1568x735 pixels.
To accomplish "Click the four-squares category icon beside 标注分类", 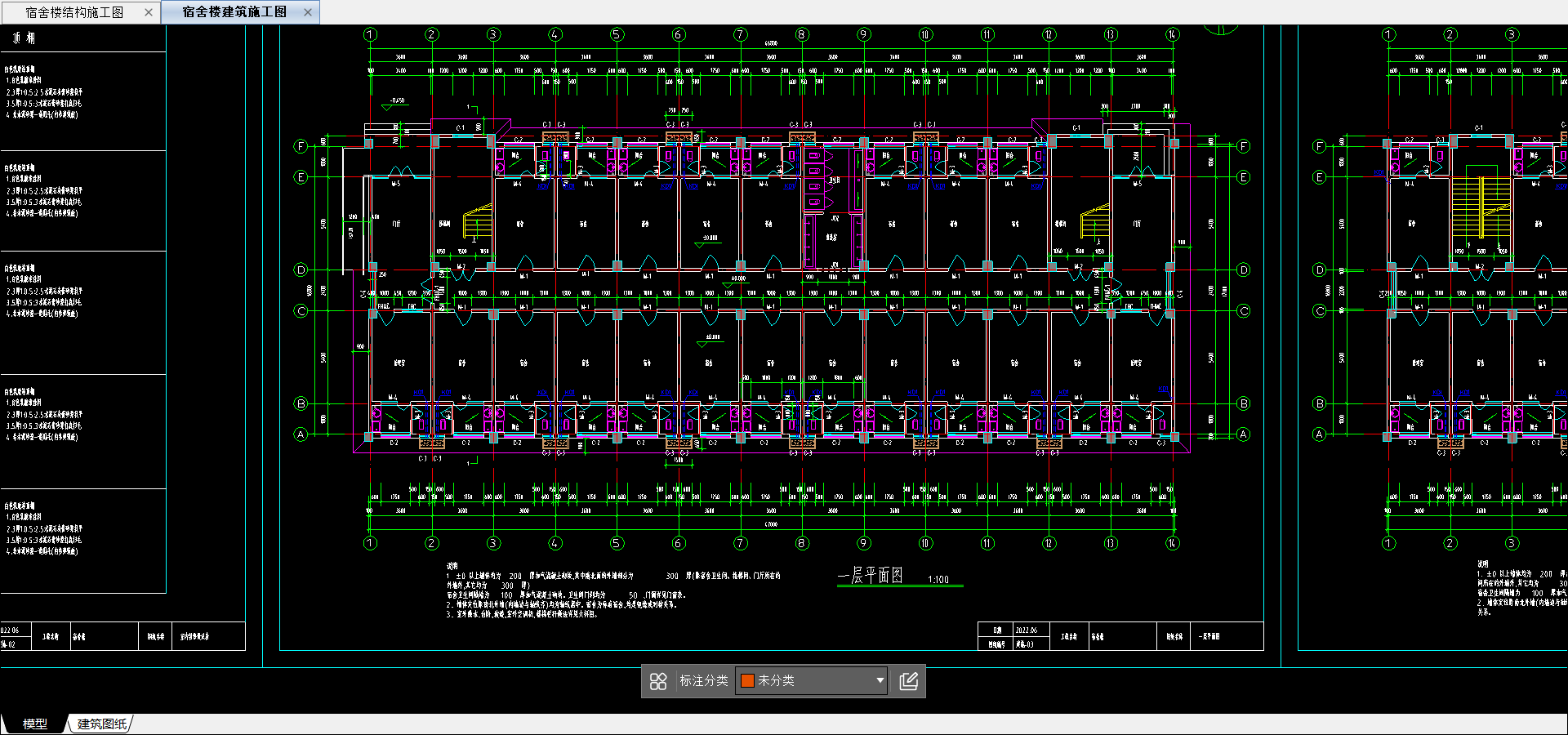I will pos(658,681).
